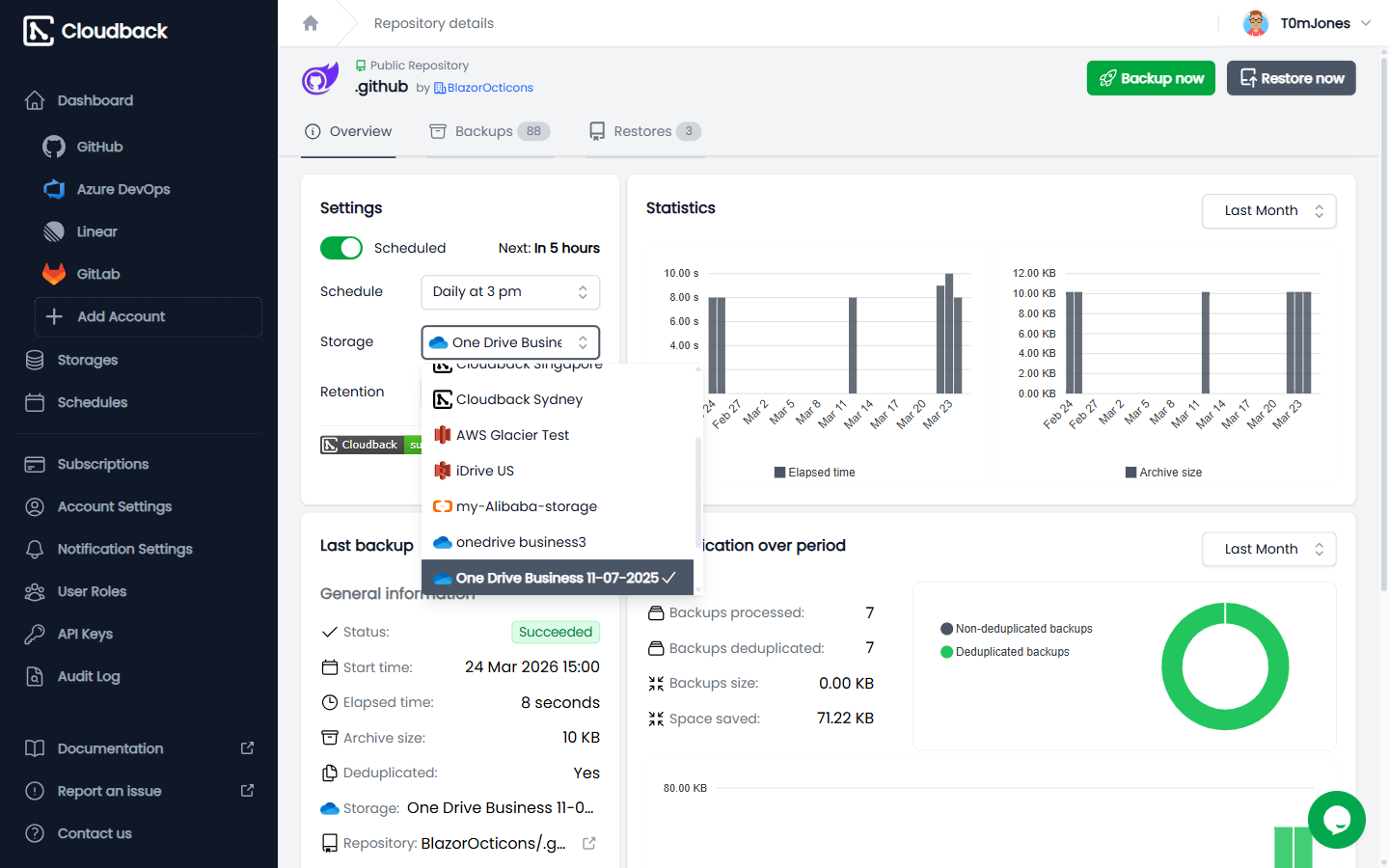
Task: Expand the TOmJones user menu chevron
Action: 1366,23
